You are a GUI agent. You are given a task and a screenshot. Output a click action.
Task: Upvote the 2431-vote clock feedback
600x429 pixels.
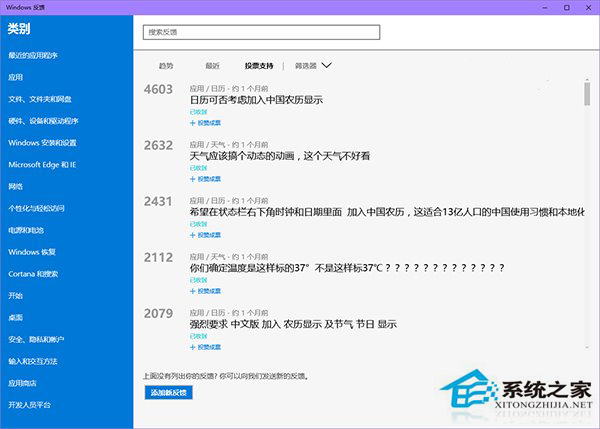pos(205,235)
